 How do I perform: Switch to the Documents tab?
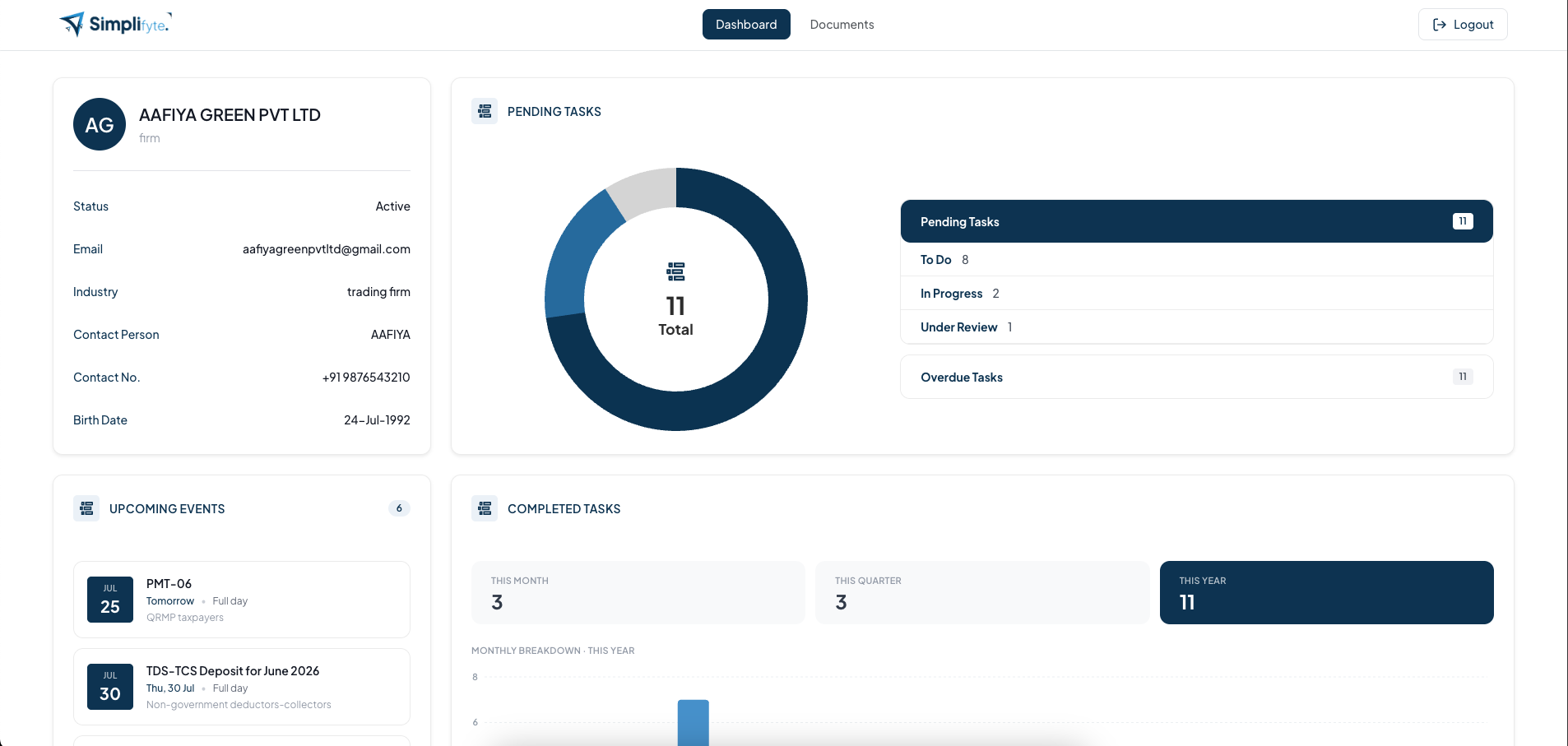842,25
